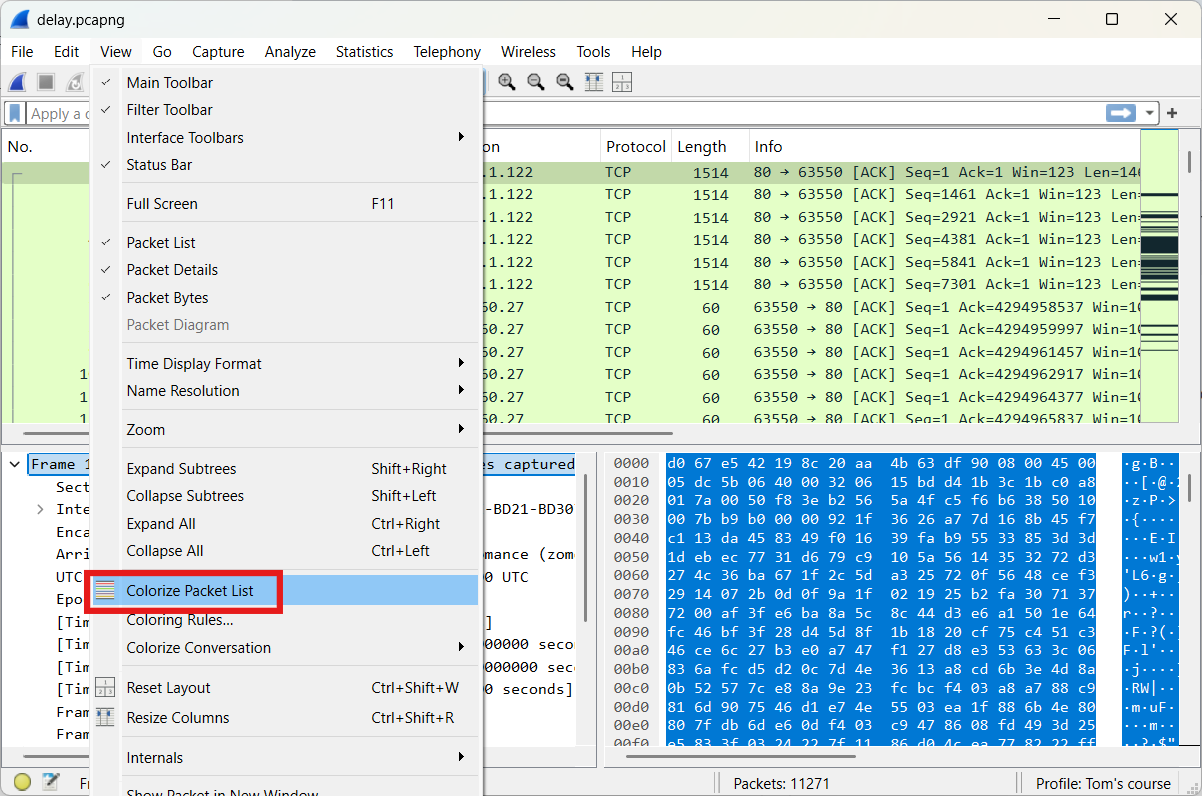Zoom out using the magnifier minus icon
This screenshot has height=796, width=1202.
tap(536, 82)
